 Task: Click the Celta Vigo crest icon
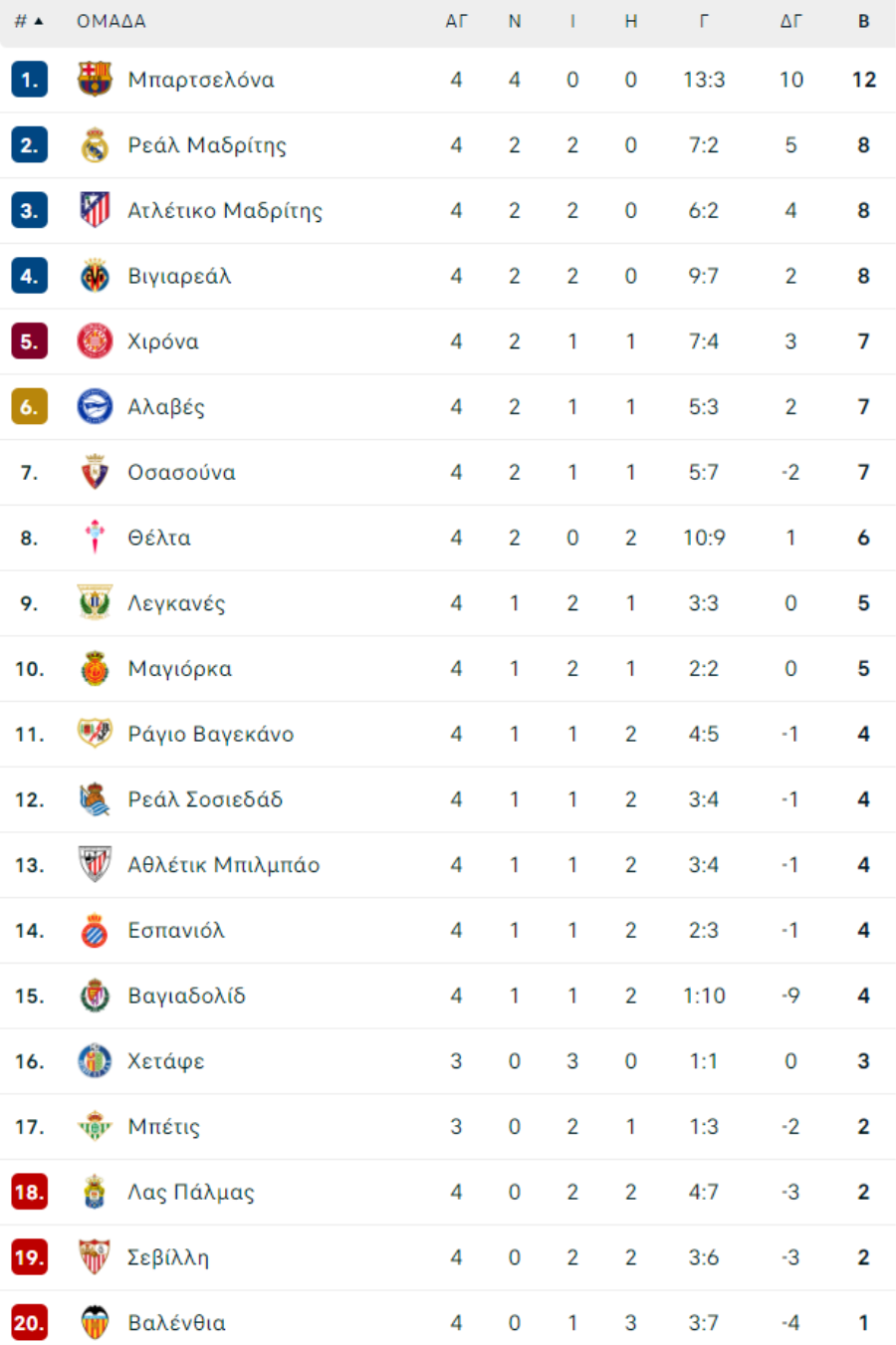[x=95, y=538]
